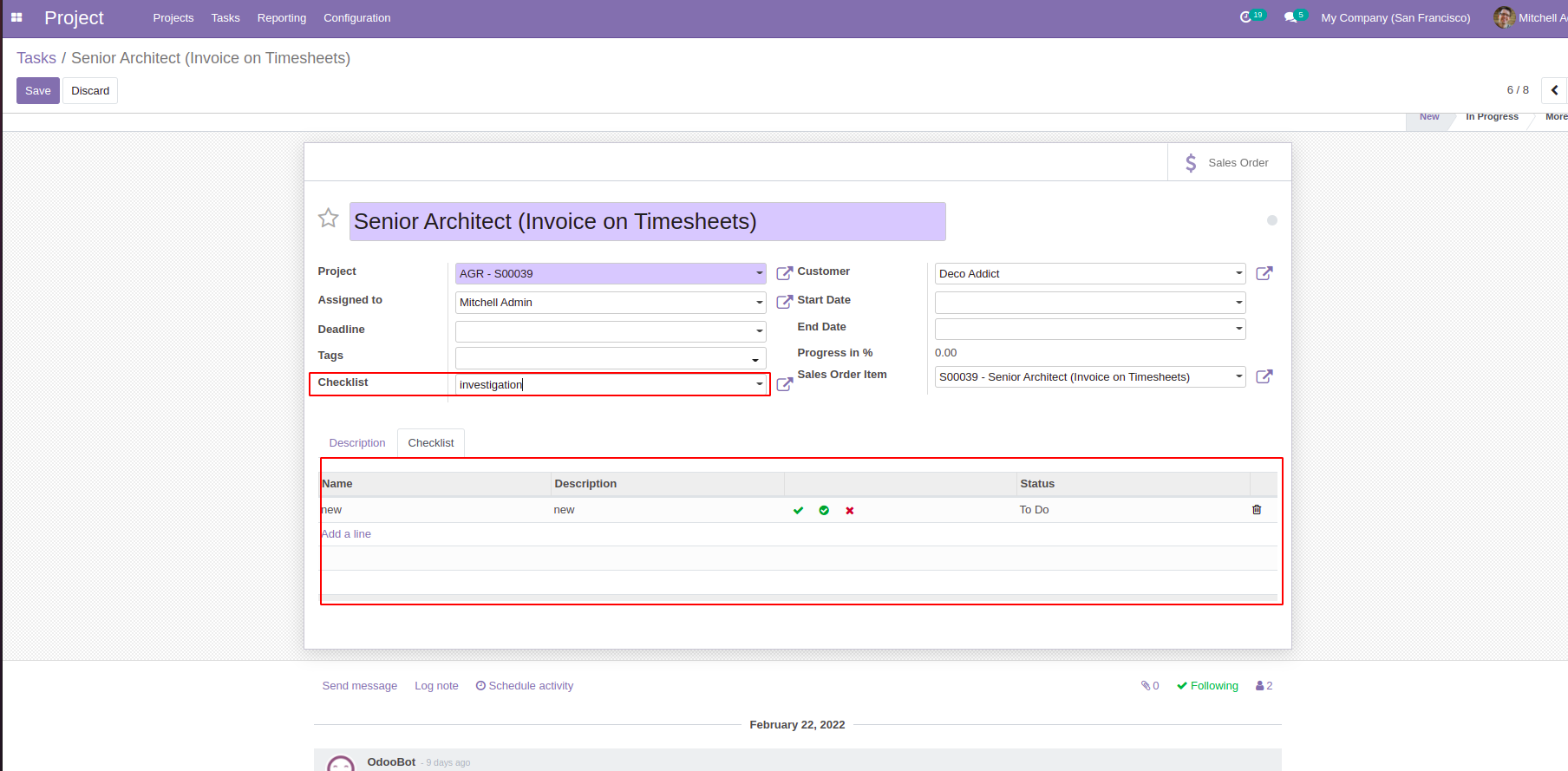This screenshot has height=771, width=1568.
Task: Click the 'OdooBot' author name
Action: tap(391, 762)
